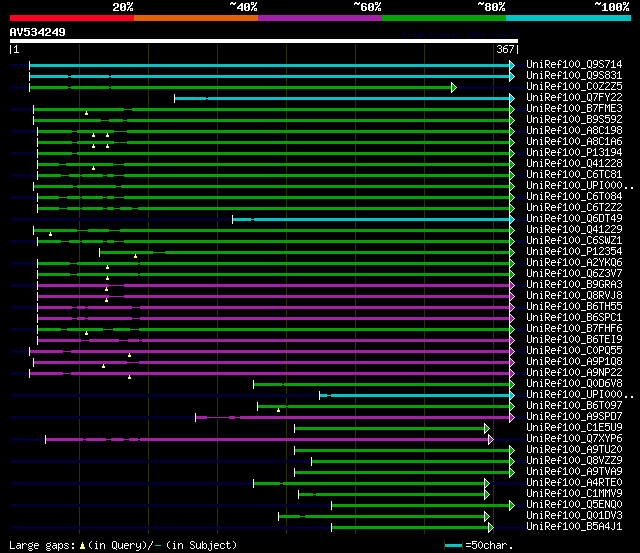Open hit UniRef100_B7FME3

(574, 109)
